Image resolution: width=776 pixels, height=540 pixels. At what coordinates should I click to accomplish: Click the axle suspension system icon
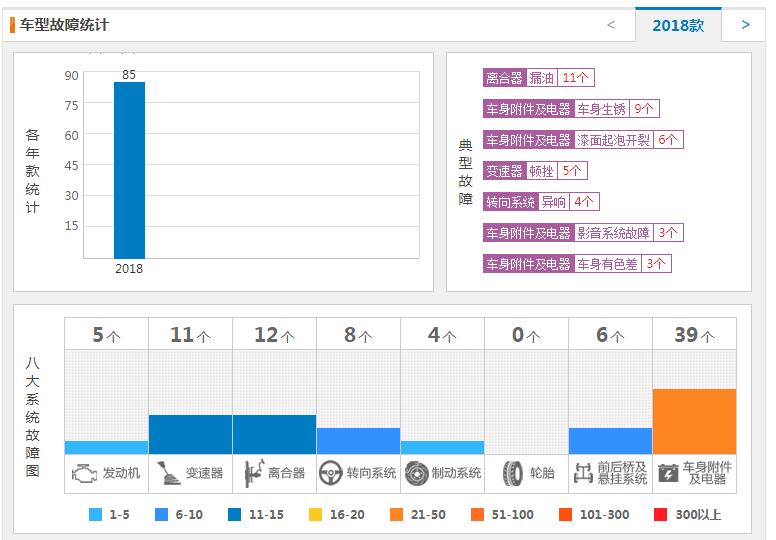point(583,473)
